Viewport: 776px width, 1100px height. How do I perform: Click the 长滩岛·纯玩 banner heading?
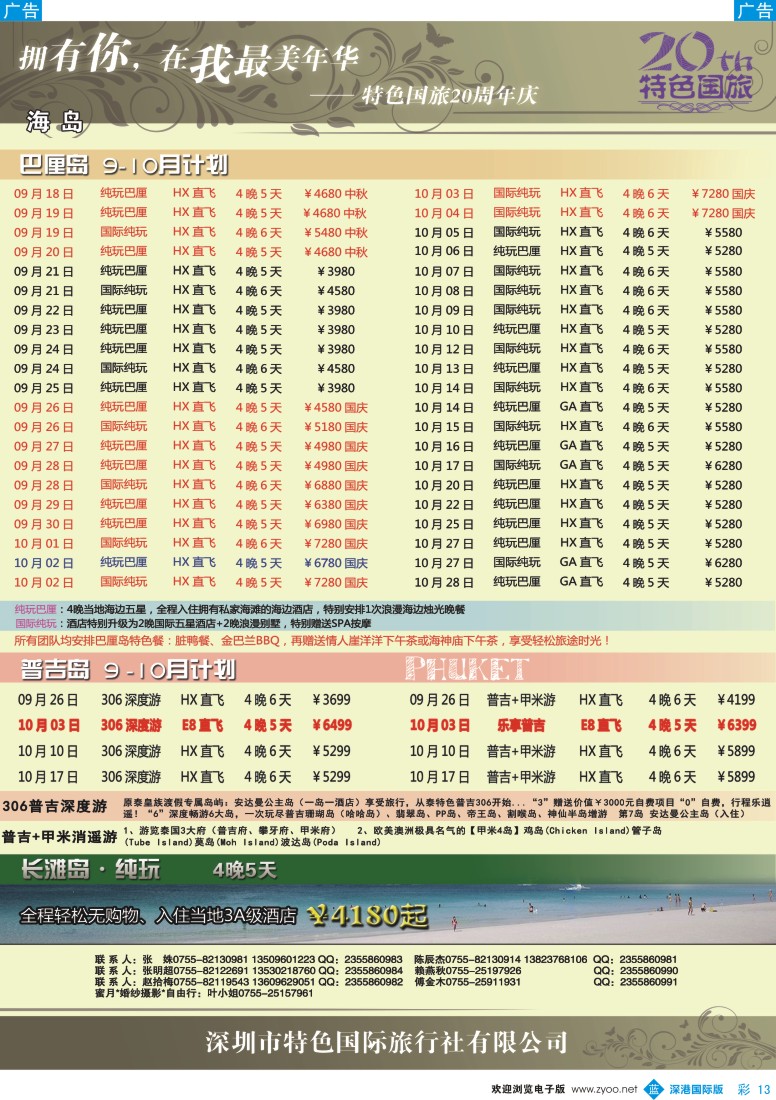[90, 870]
